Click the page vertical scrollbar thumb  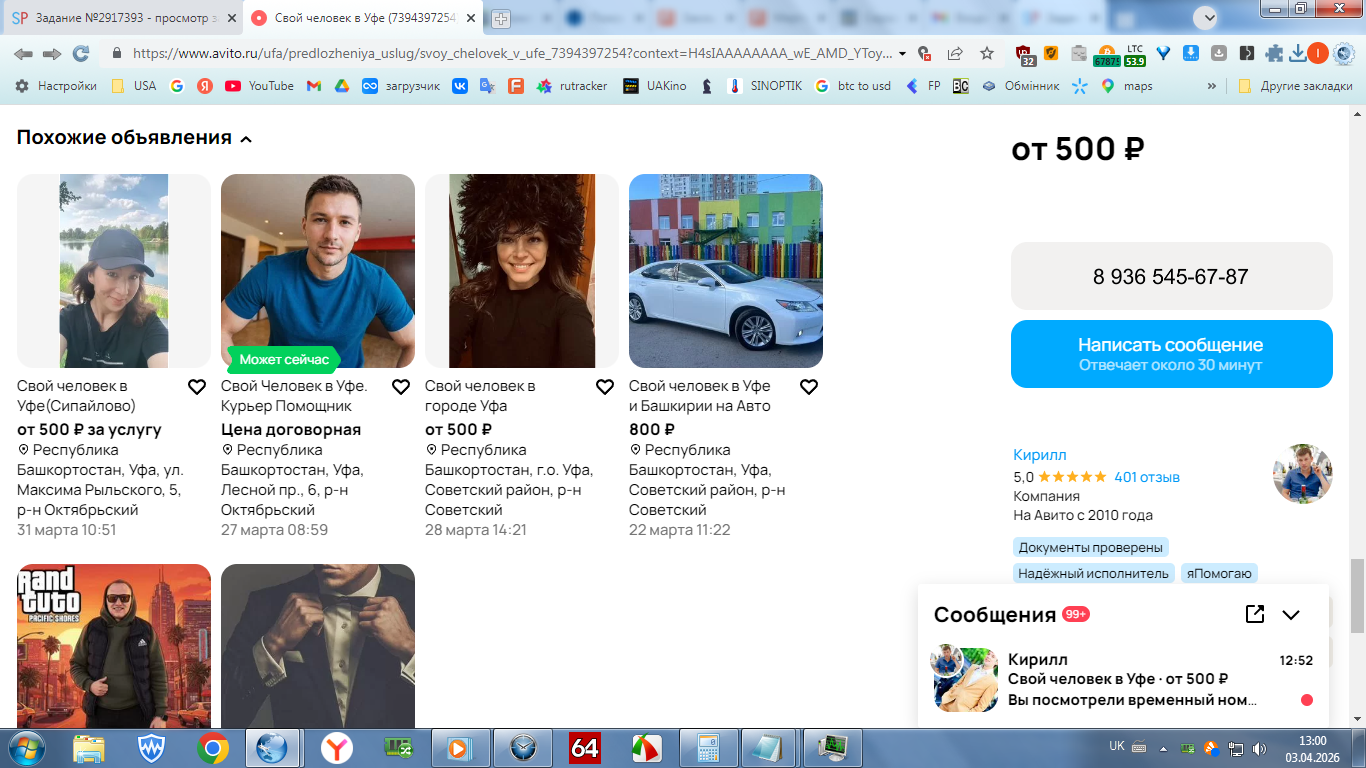coord(1357,595)
